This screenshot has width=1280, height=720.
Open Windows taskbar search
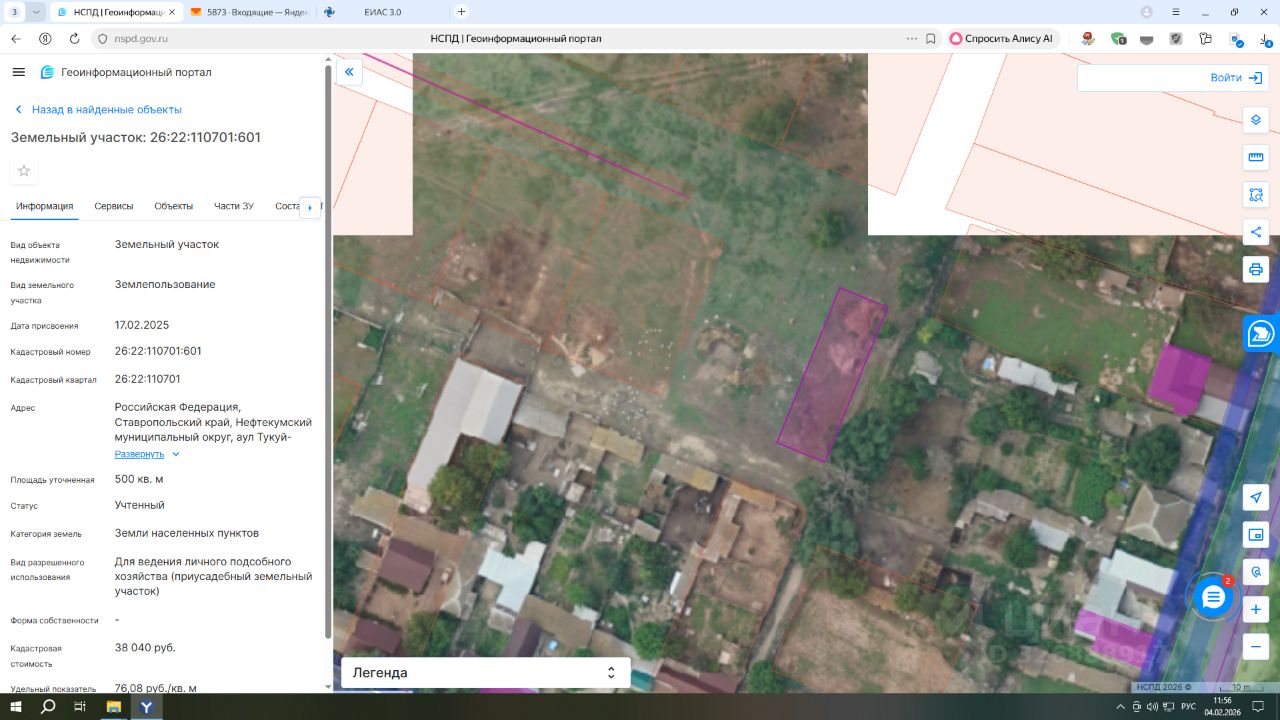48,706
